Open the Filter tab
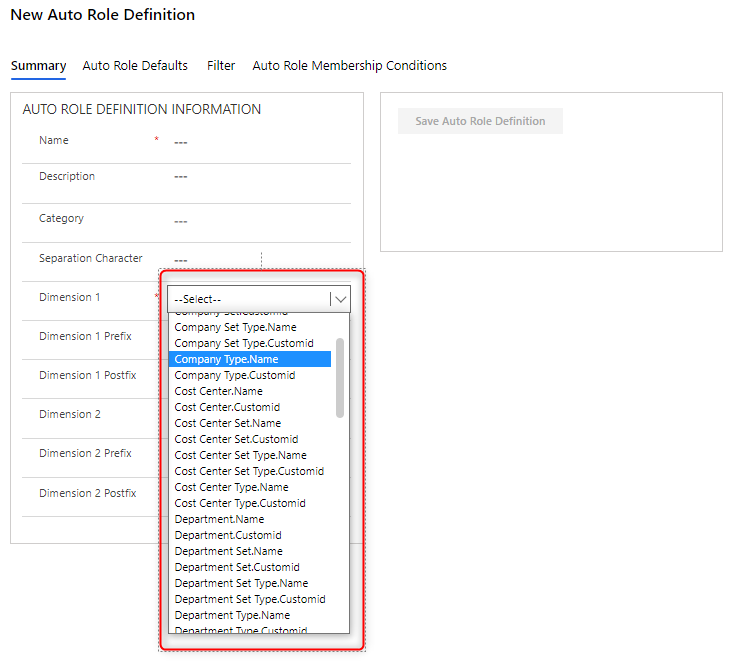Viewport: 740px width, 666px height. 221,66
